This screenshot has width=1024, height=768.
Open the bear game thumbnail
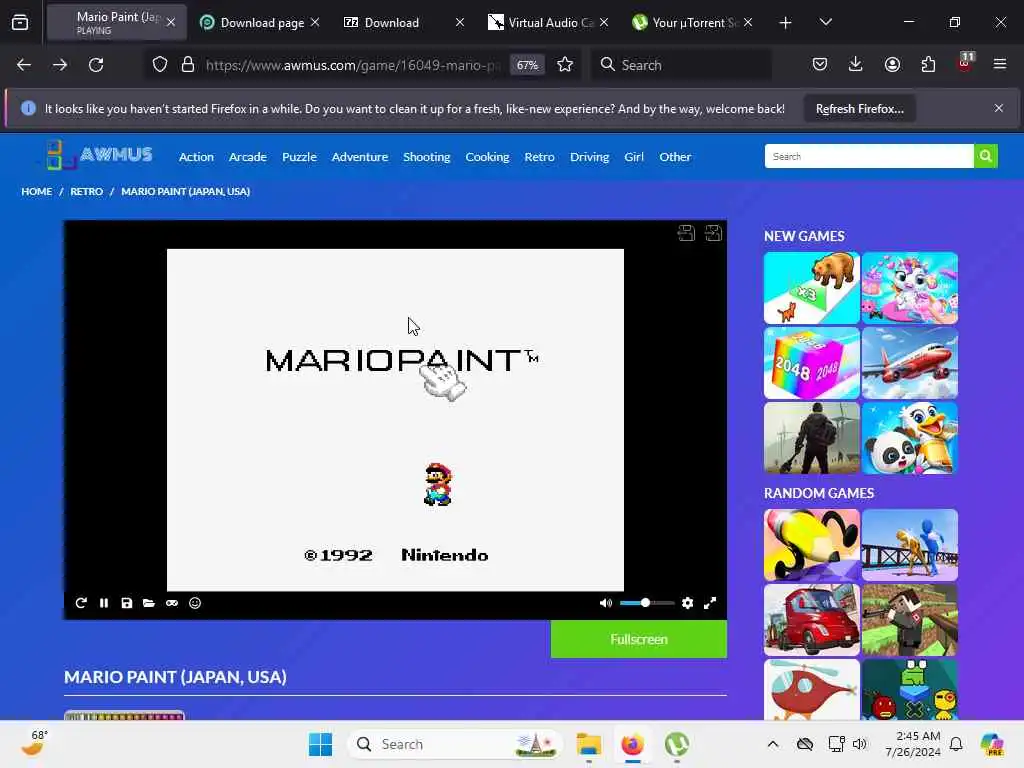click(812, 288)
